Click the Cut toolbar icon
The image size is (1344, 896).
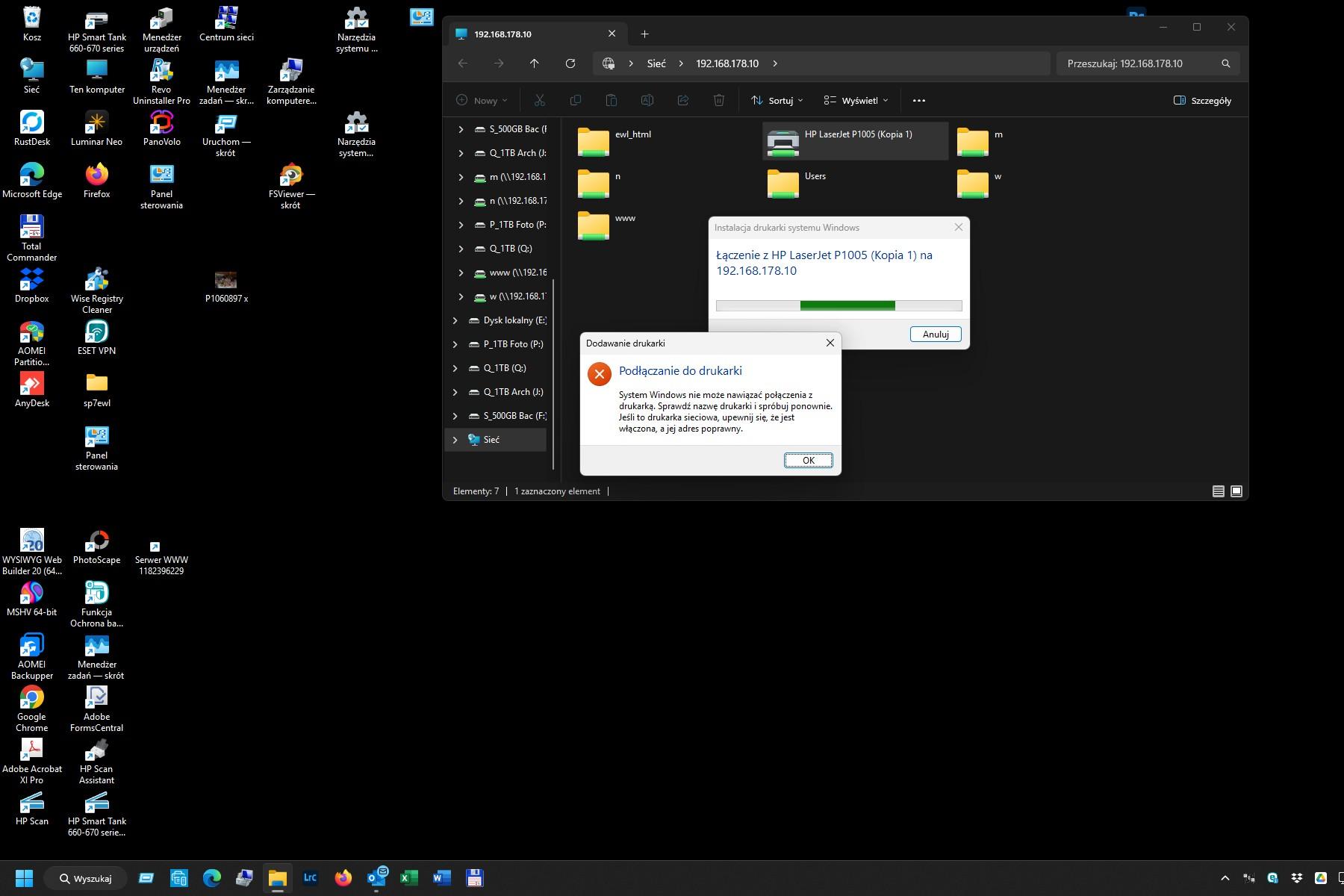click(539, 100)
